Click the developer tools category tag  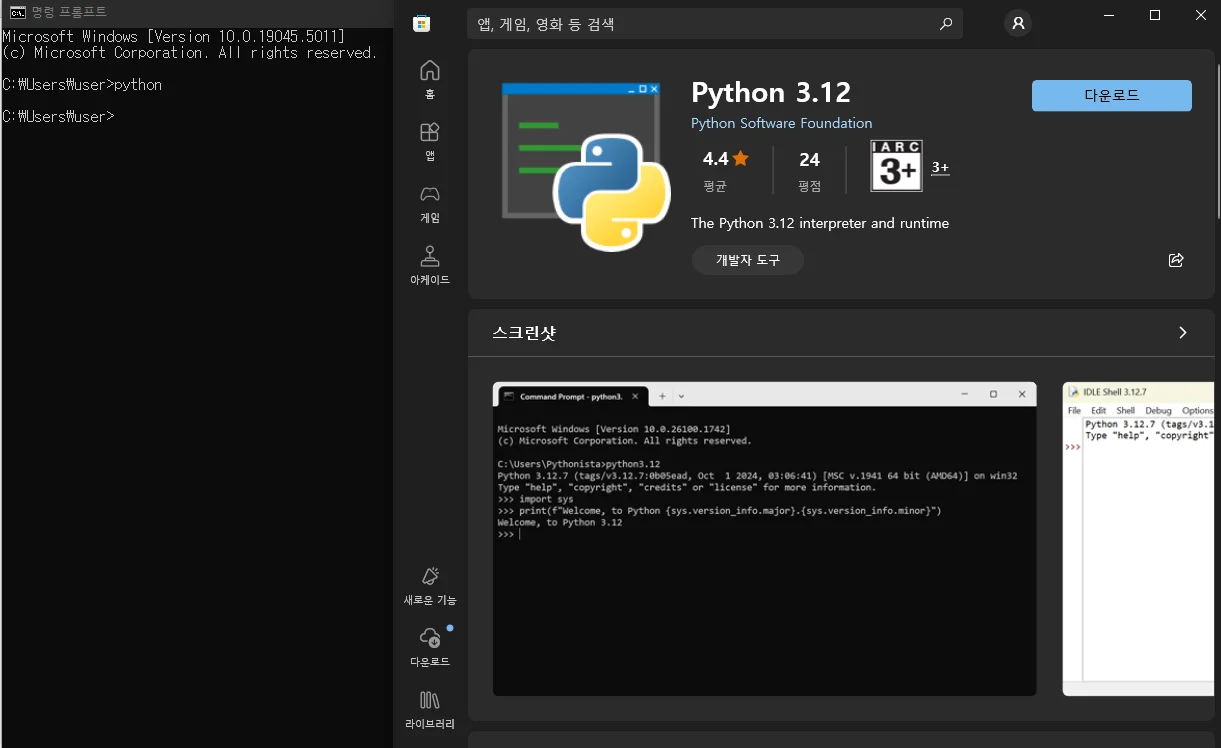747,260
